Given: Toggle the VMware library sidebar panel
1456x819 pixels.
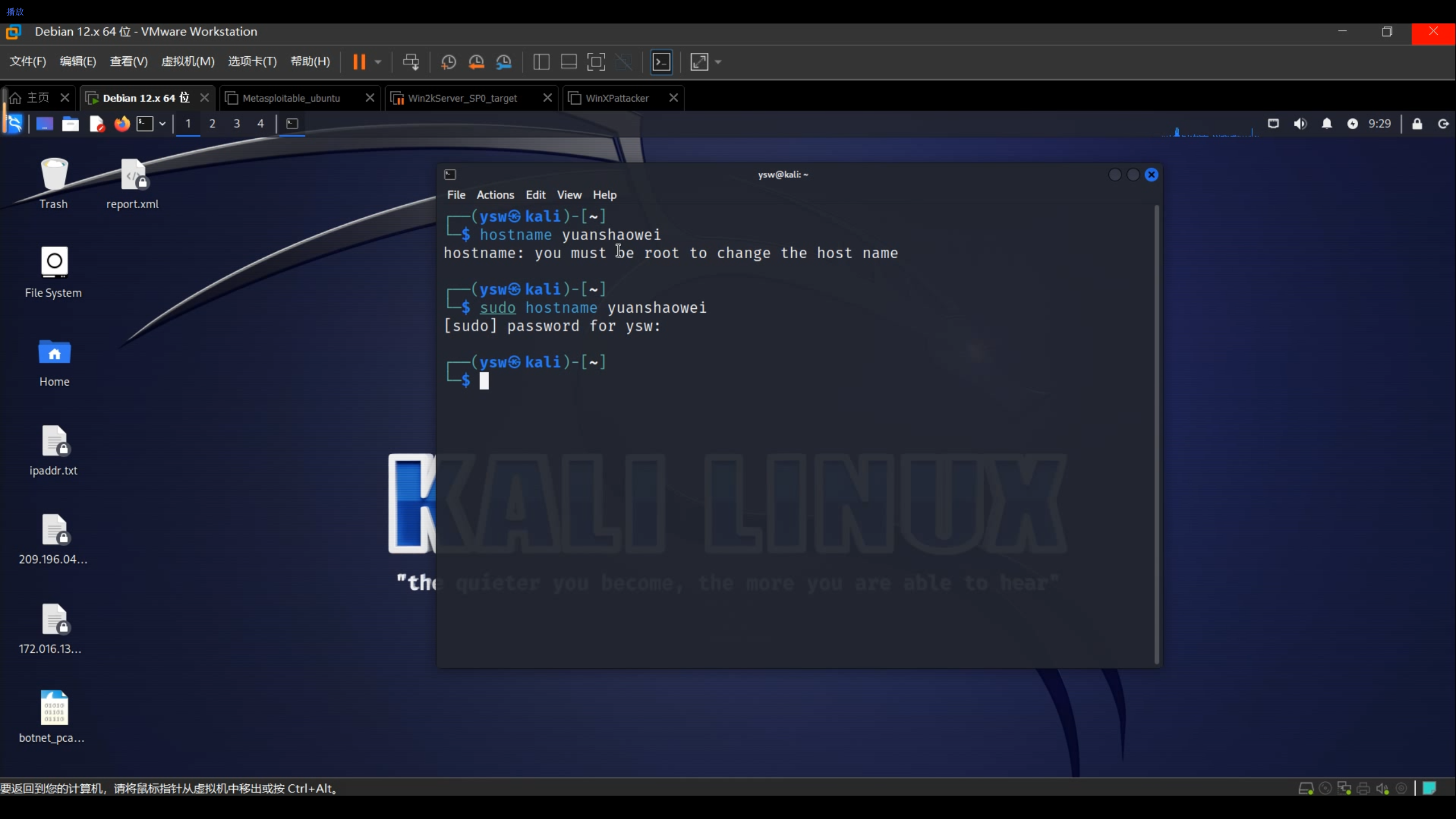Looking at the screenshot, I should [541, 62].
